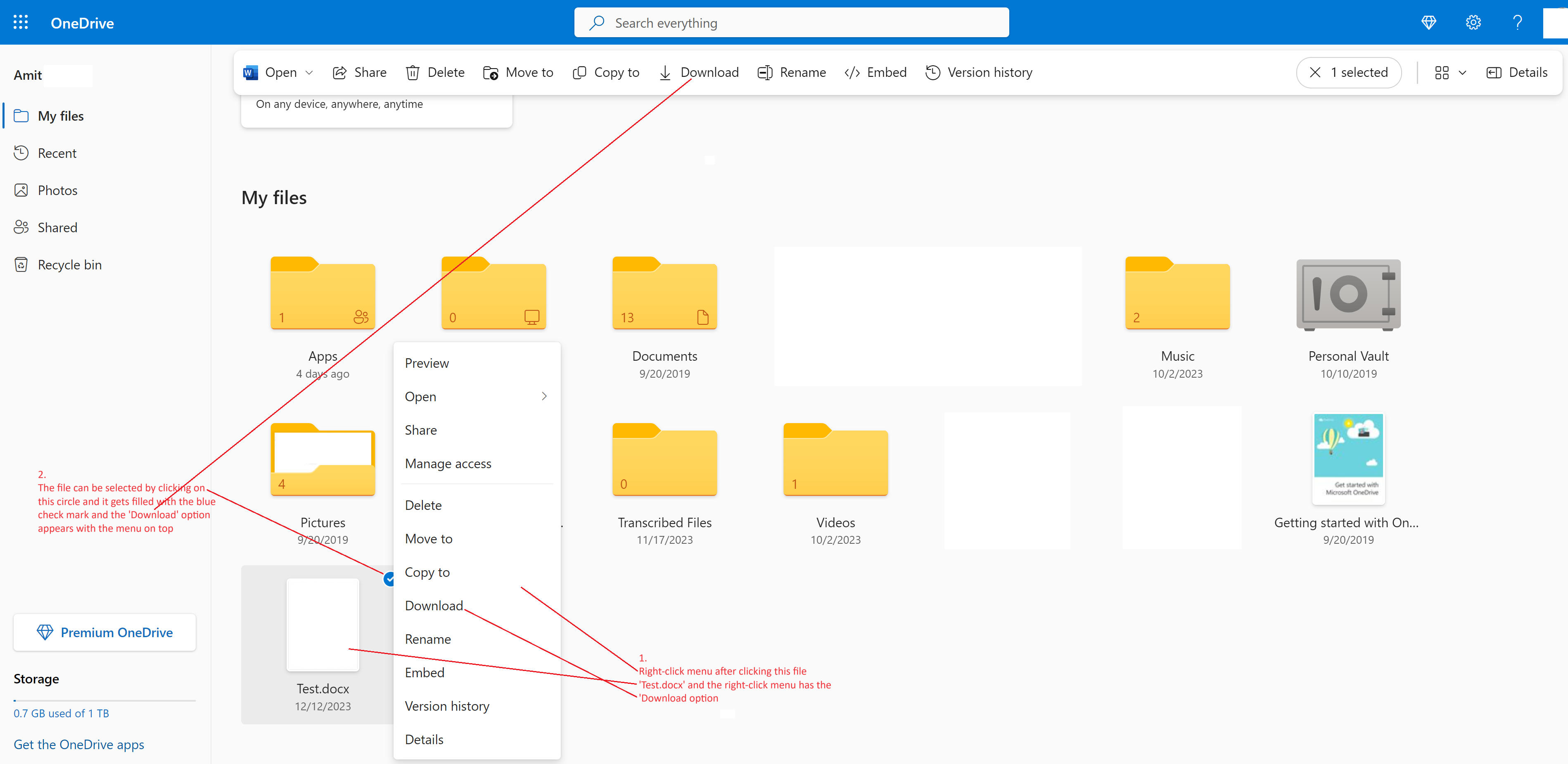Viewport: 1568px width, 764px height.
Task: Click the Help question mark icon
Action: 1518,23
